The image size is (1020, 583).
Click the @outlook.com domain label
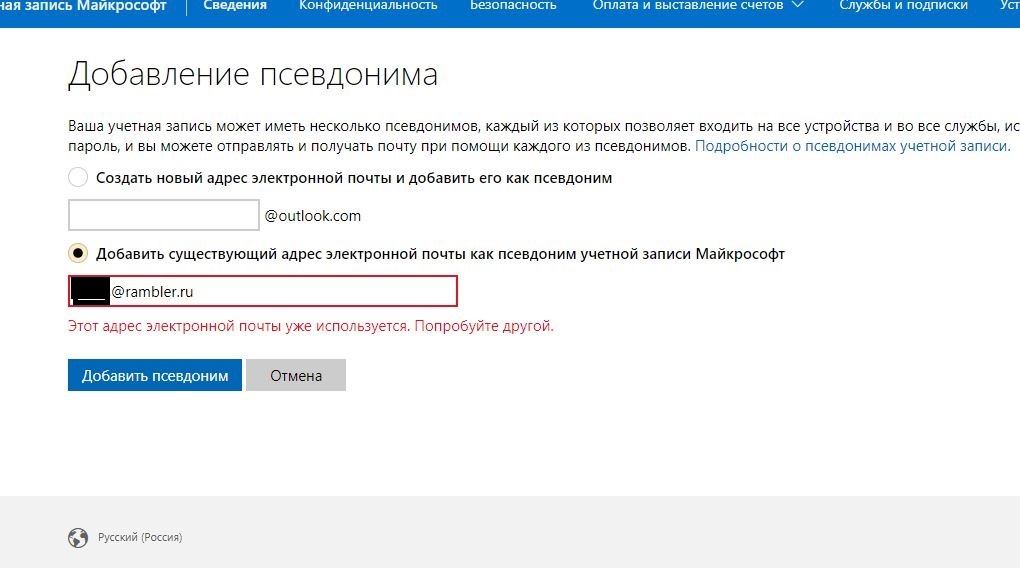coord(312,216)
